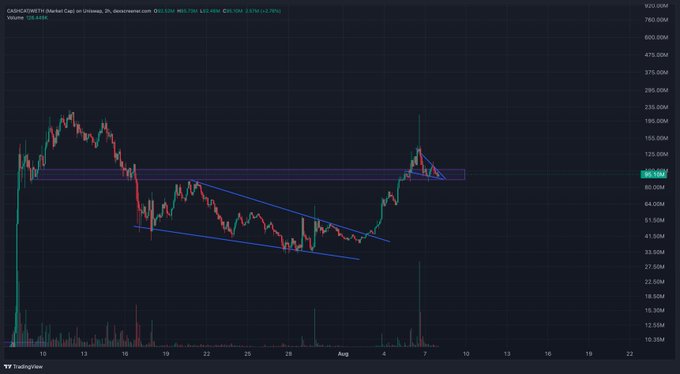The height and width of the screenshot is (374, 680).
Task: Click the 51.50M price axis label
Action: tap(655, 220)
